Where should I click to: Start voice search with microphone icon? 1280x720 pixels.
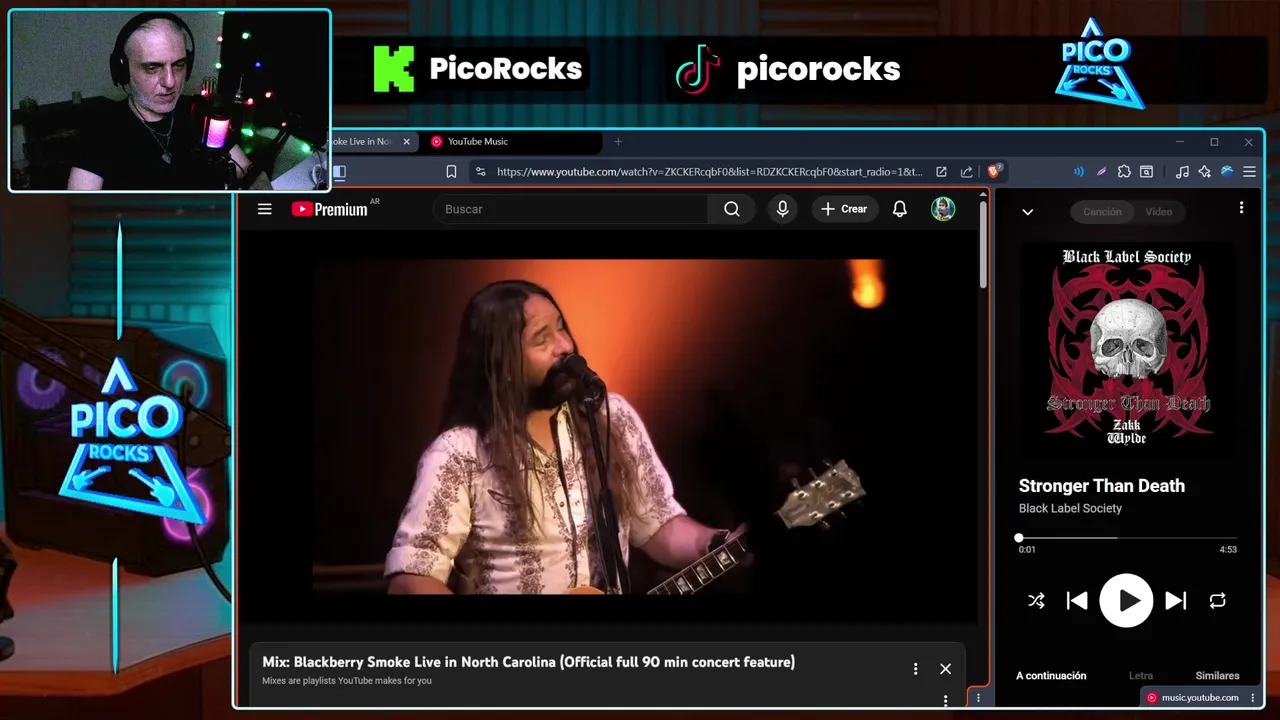(x=782, y=209)
